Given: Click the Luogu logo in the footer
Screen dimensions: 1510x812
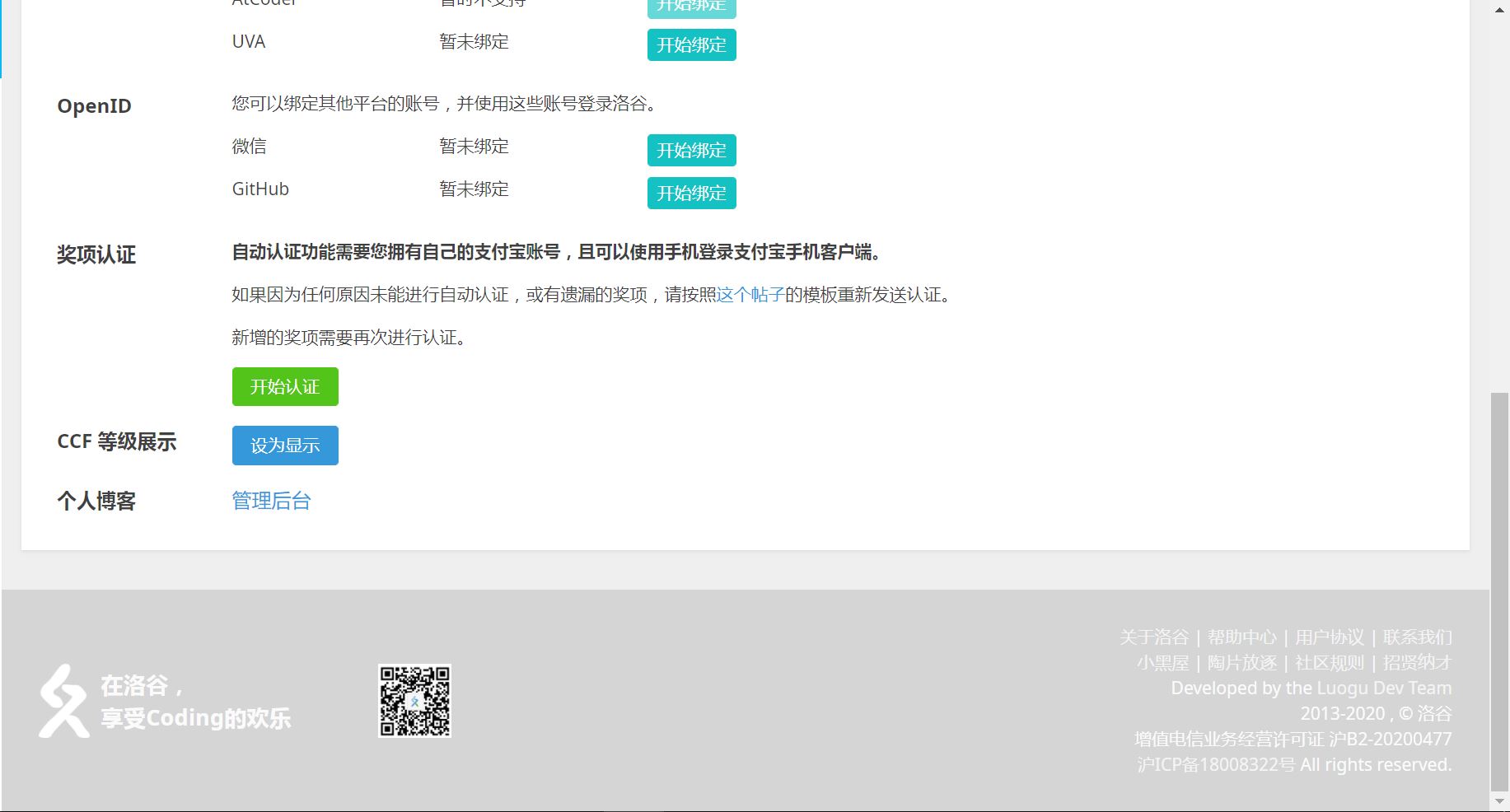Looking at the screenshot, I should click(64, 700).
